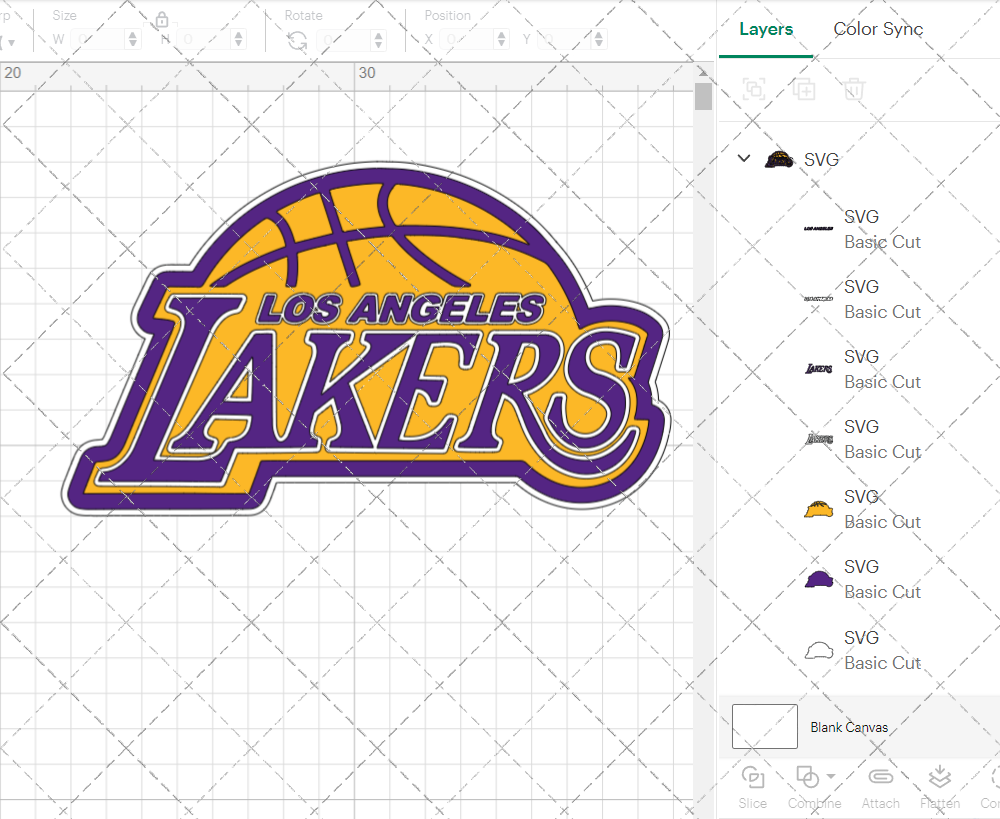Click the stepper up arrow for Width
This screenshot has height=819, width=1000.
(x=131, y=34)
